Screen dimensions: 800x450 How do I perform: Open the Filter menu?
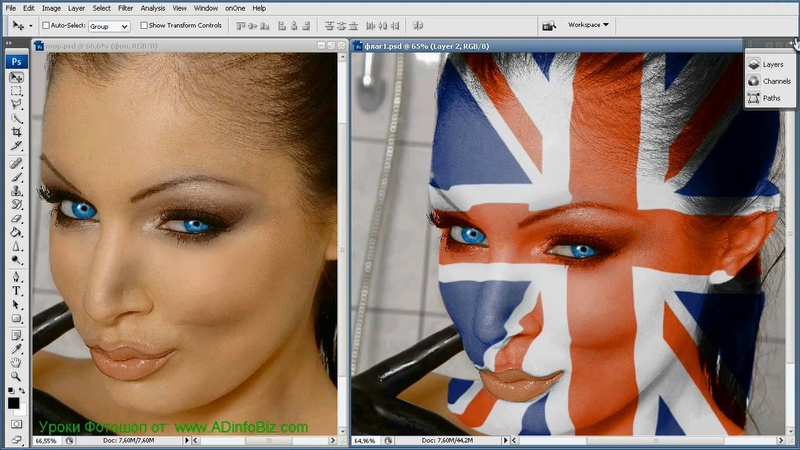tap(125, 8)
